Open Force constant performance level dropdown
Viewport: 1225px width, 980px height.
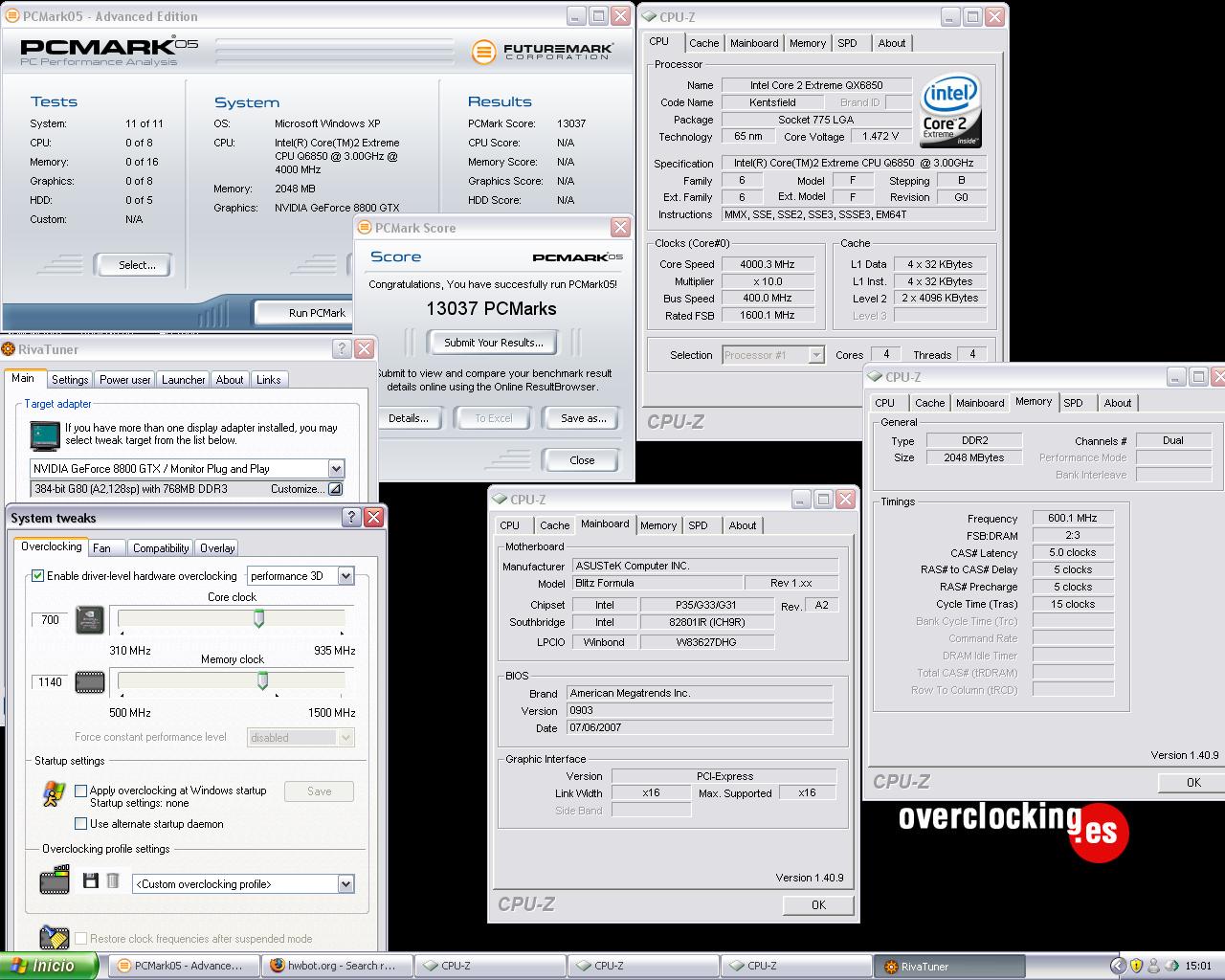pos(345,738)
